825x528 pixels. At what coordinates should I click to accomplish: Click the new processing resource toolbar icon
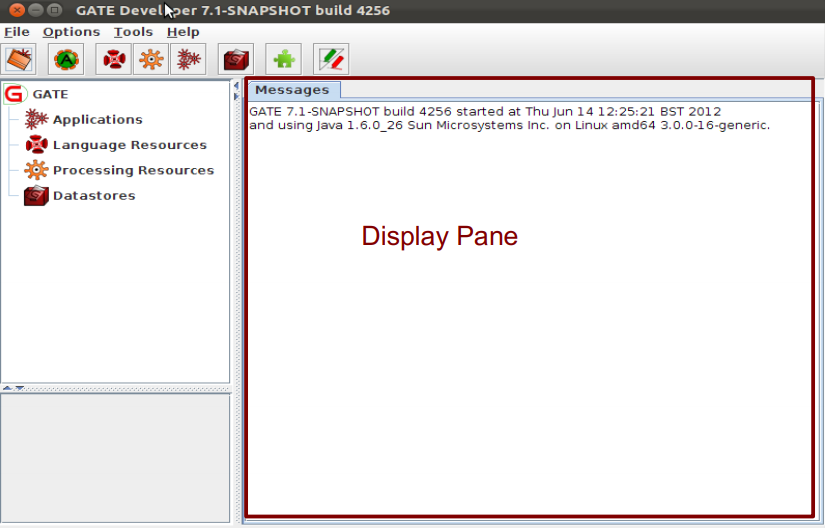[x=151, y=59]
